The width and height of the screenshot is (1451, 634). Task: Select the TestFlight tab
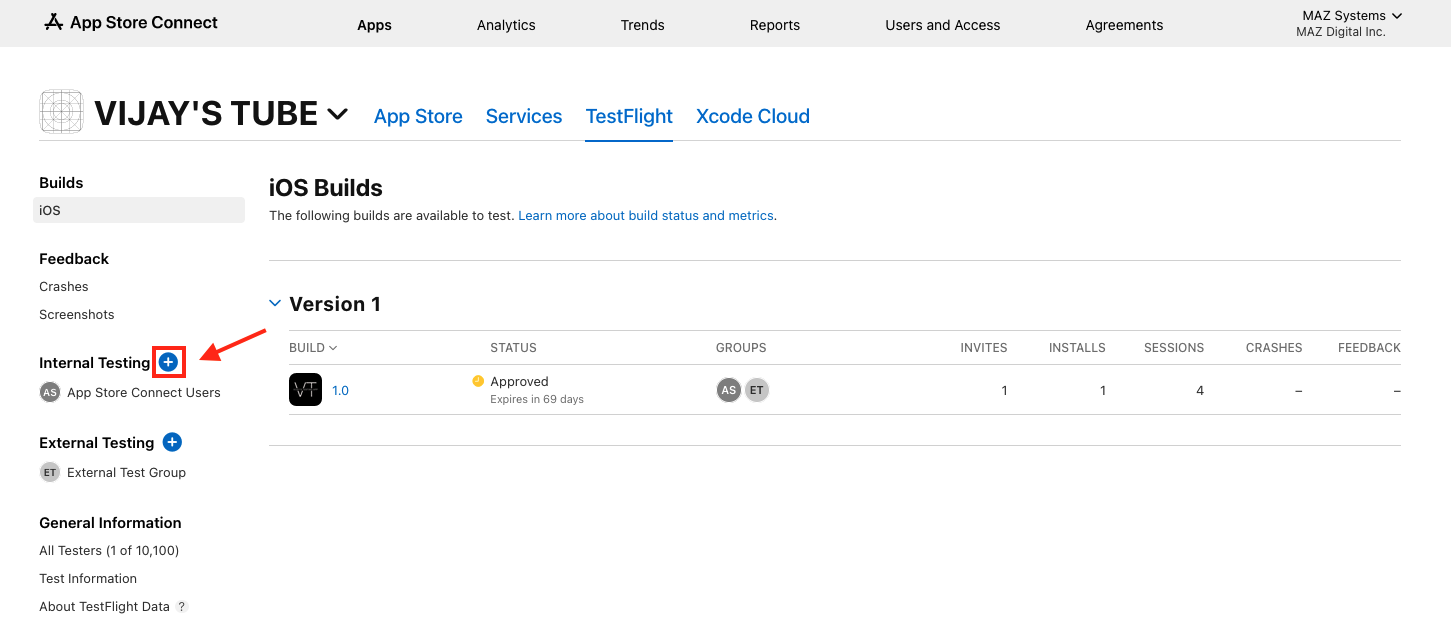click(x=629, y=116)
